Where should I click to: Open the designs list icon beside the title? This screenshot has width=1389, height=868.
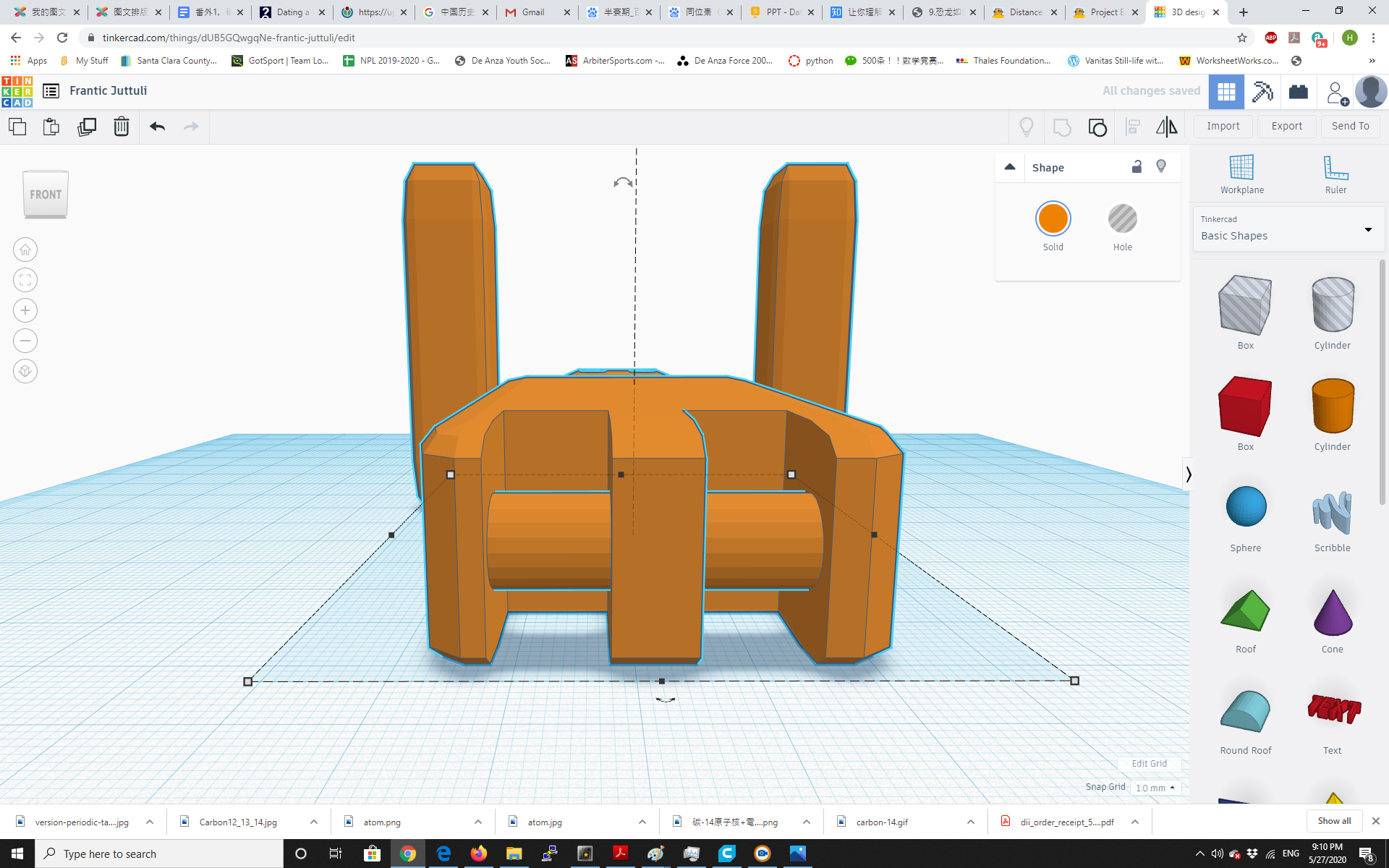[51, 91]
